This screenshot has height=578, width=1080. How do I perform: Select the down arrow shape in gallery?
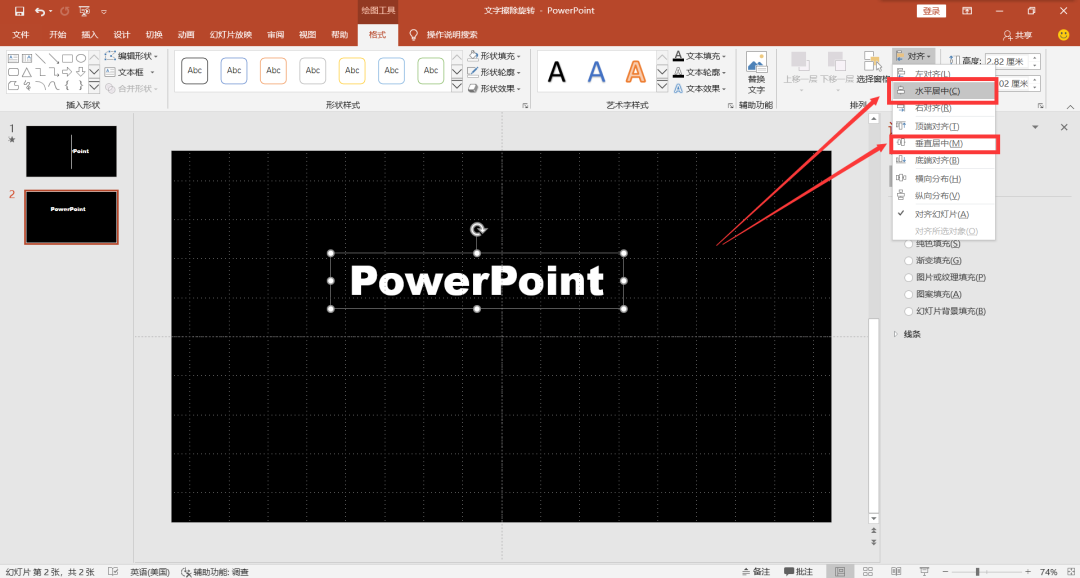[81, 72]
